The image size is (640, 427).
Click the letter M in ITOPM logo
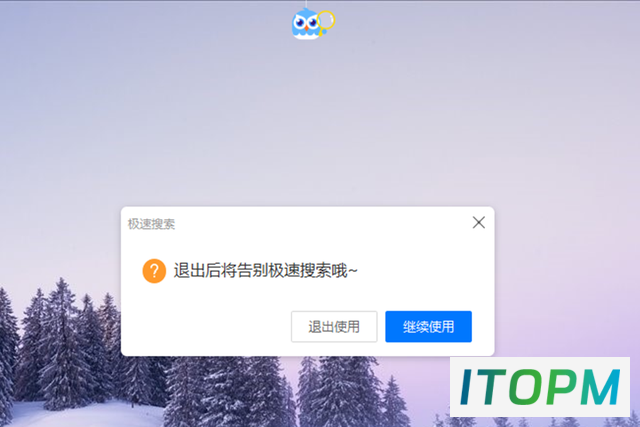coord(597,387)
